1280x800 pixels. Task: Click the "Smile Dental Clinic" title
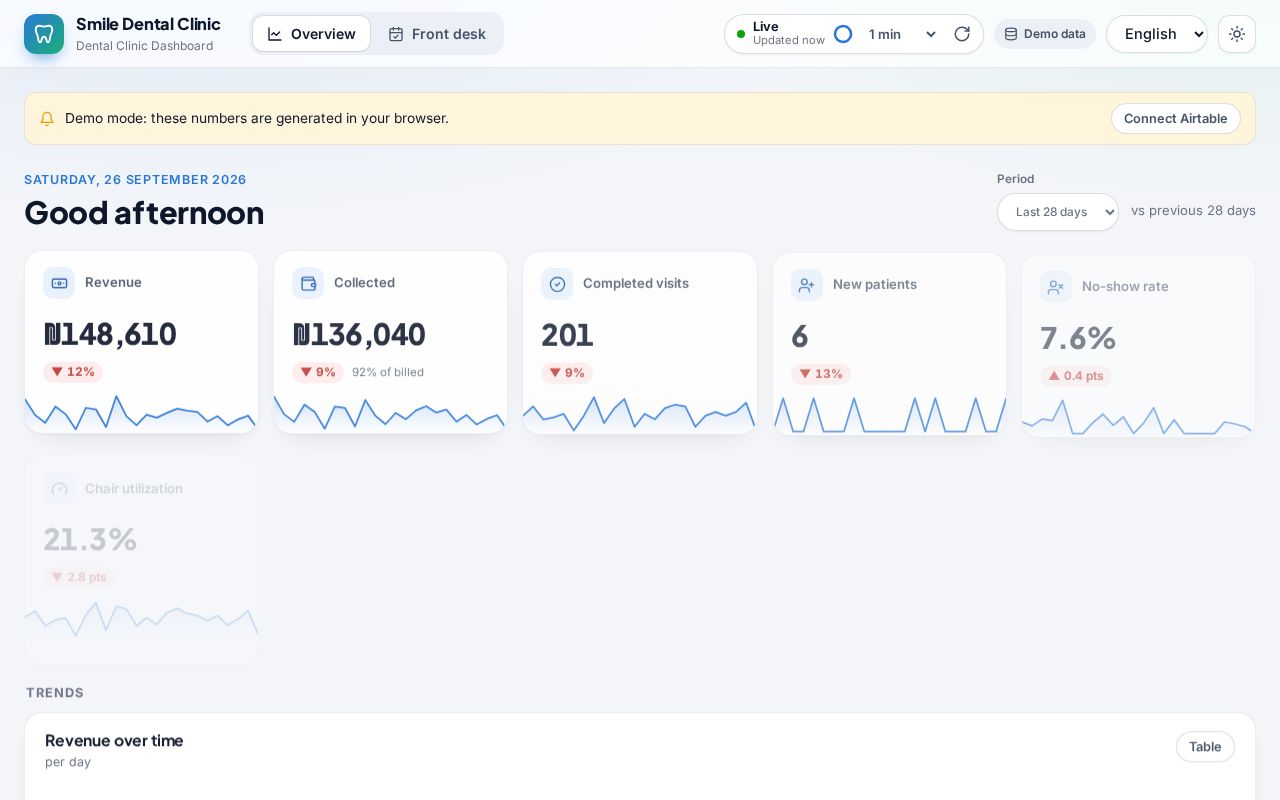click(x=148, y=24)
